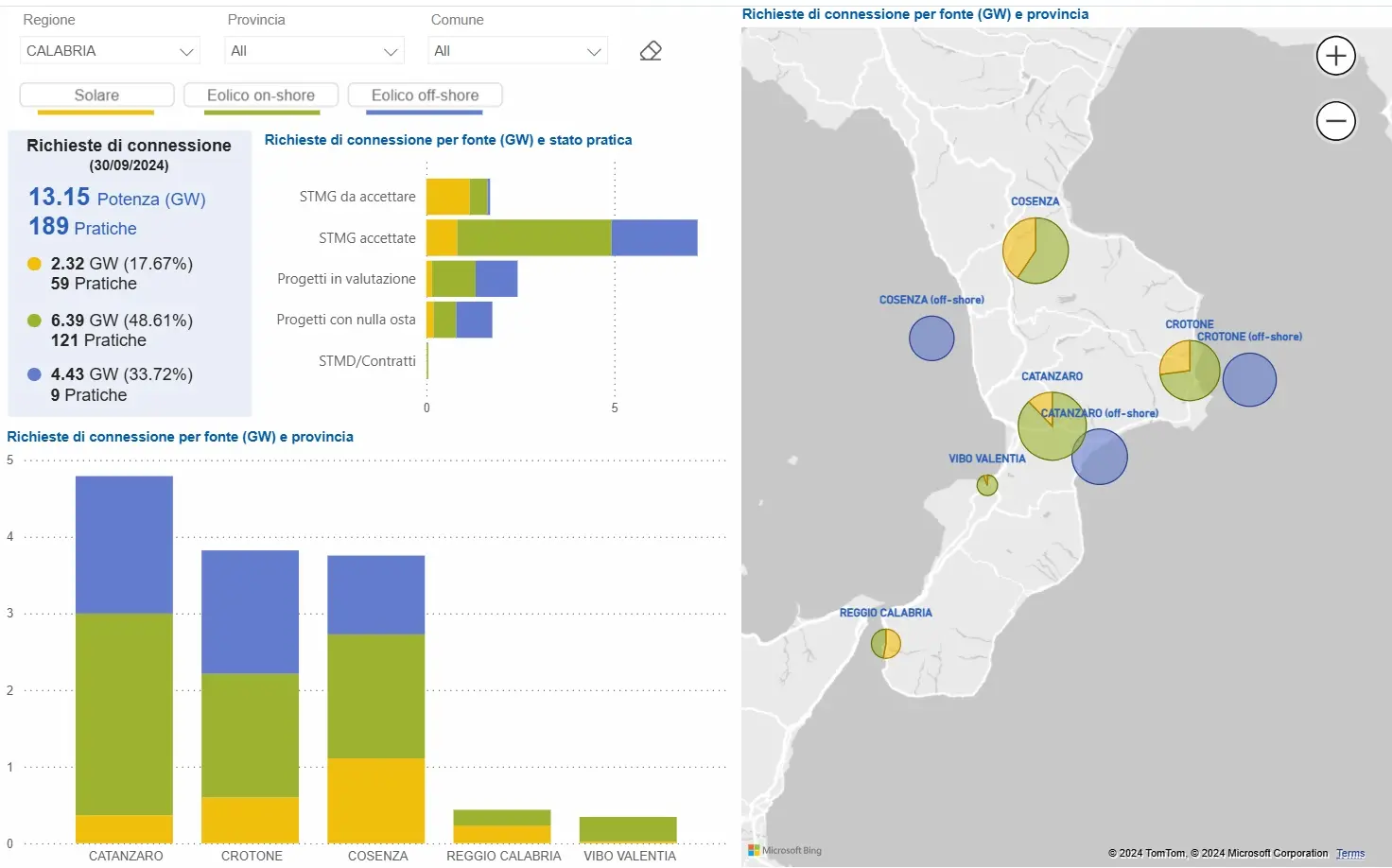Click Progetti con nulla osta blue segment
The width and height of the screenshot is (1392, 868).
(474, 320)
